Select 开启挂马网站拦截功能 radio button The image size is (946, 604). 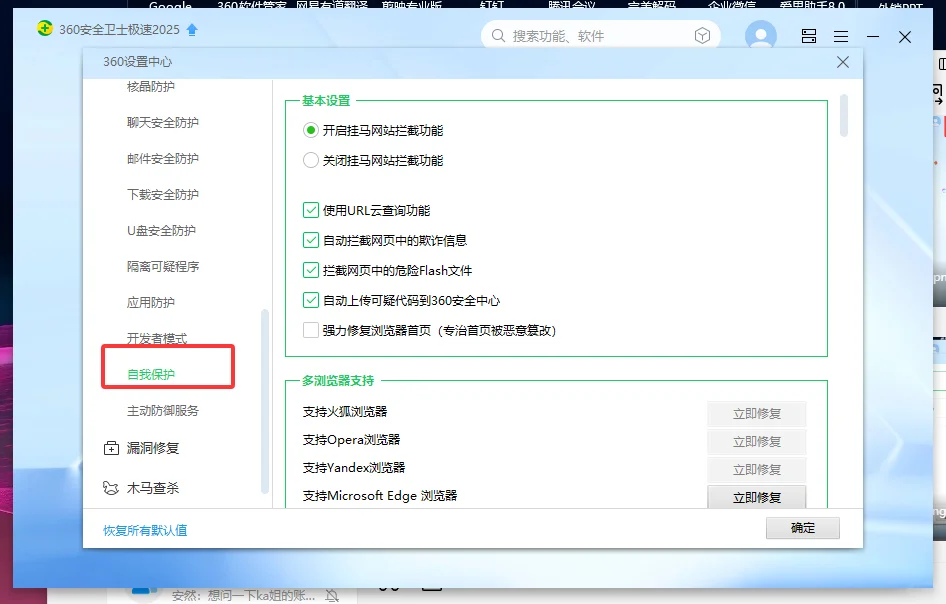(x=310, y=130)
